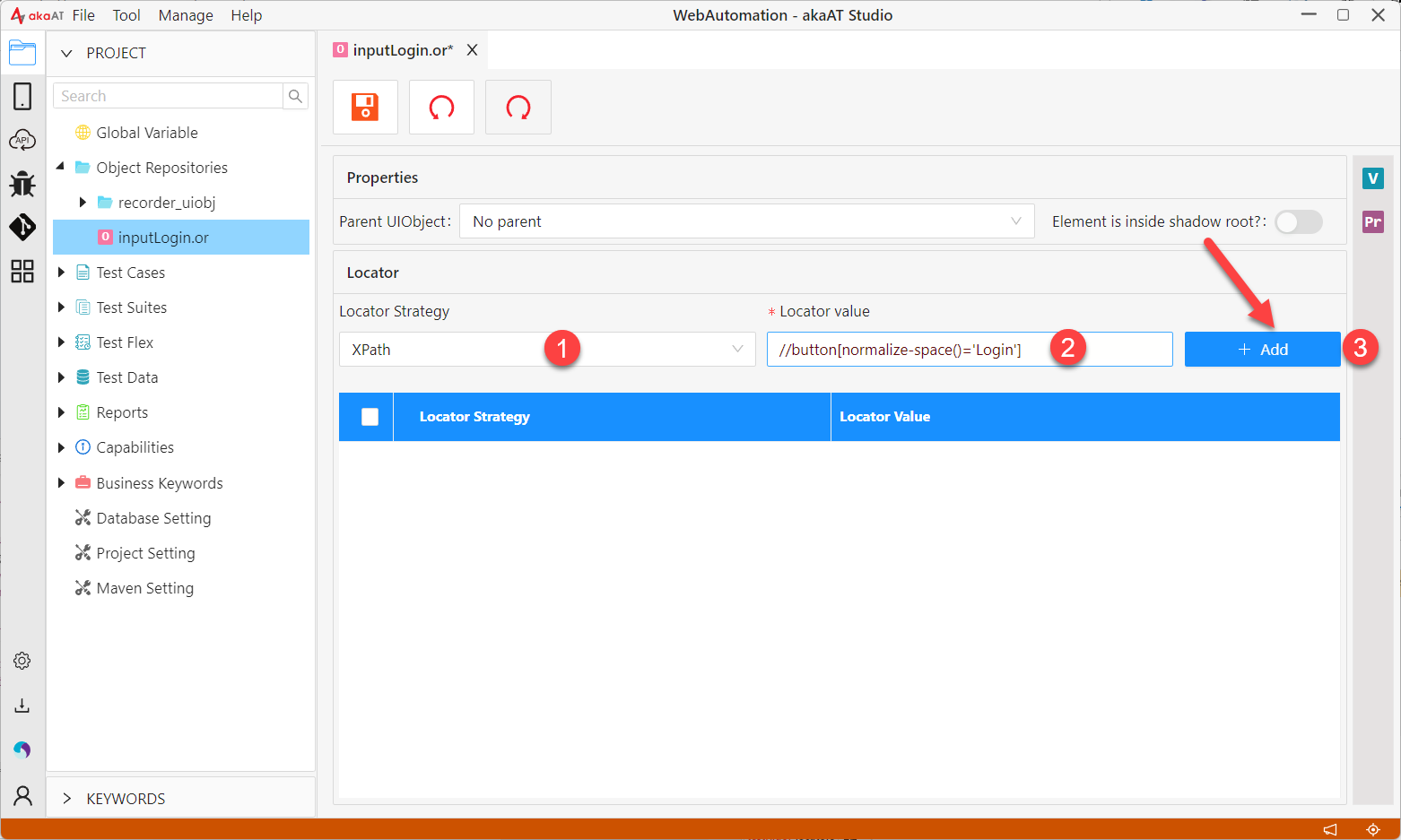Select the Reports label

122,412
